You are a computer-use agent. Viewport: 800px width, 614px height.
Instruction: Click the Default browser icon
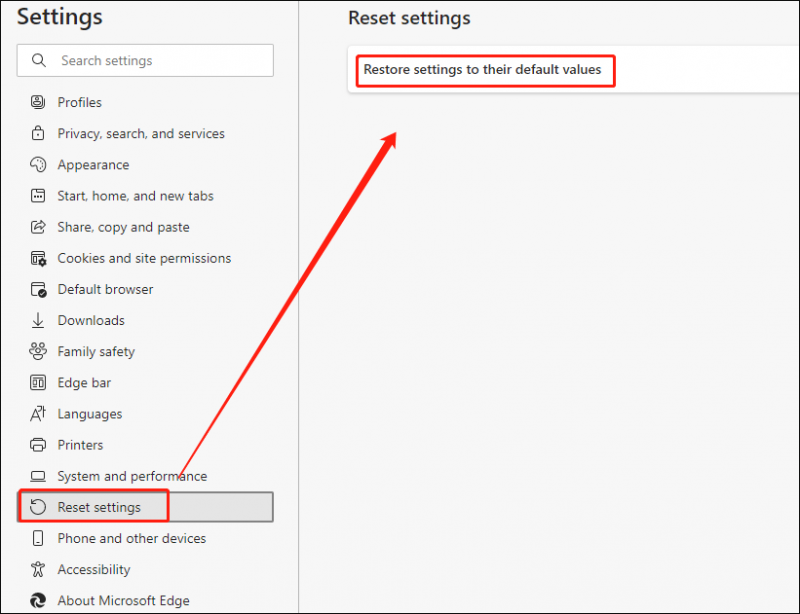[38, 289]
